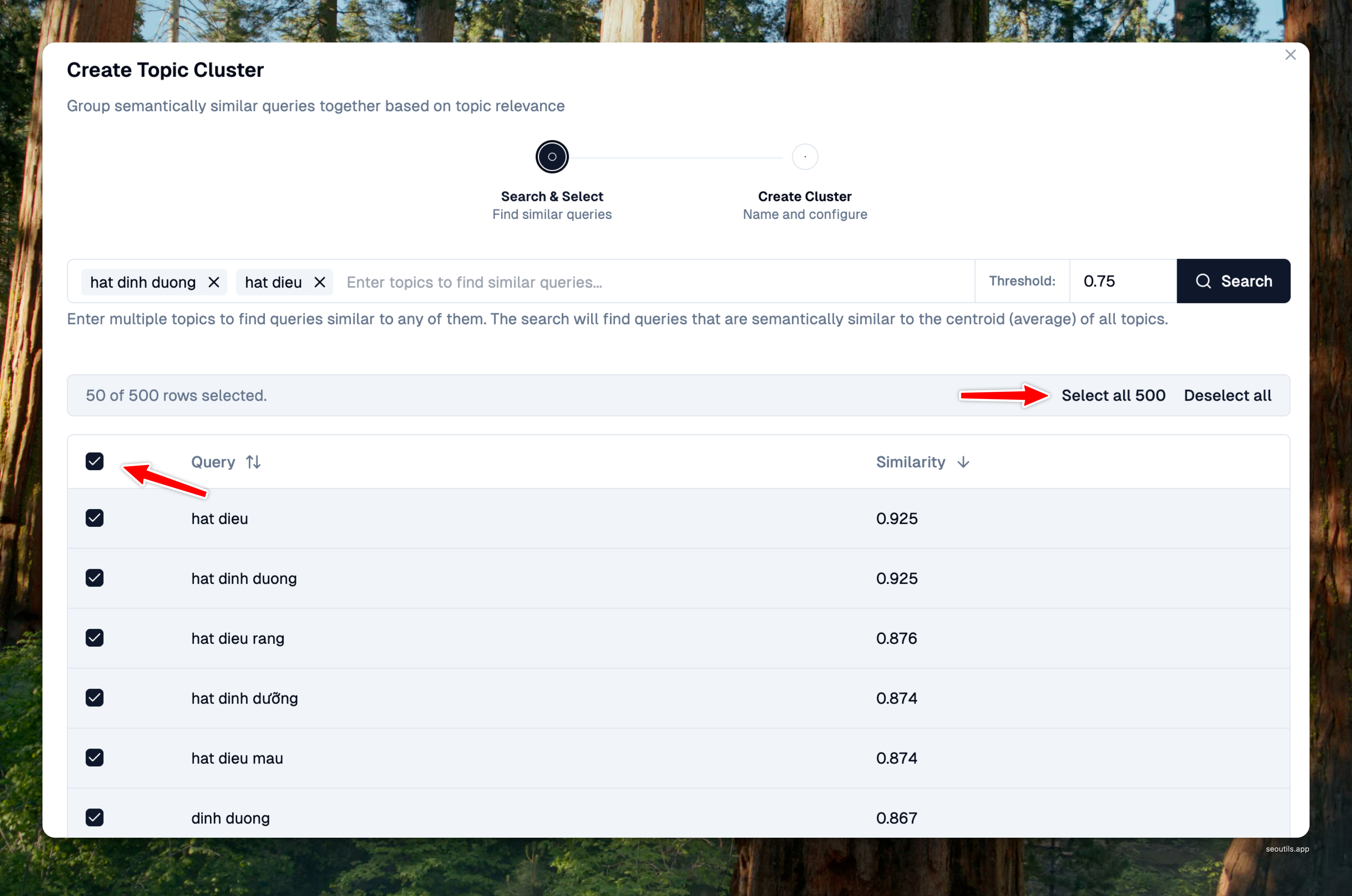Uncheck the 'dinh duong' row checkbox
1352x896 pixels.
[x=95, y=818]
